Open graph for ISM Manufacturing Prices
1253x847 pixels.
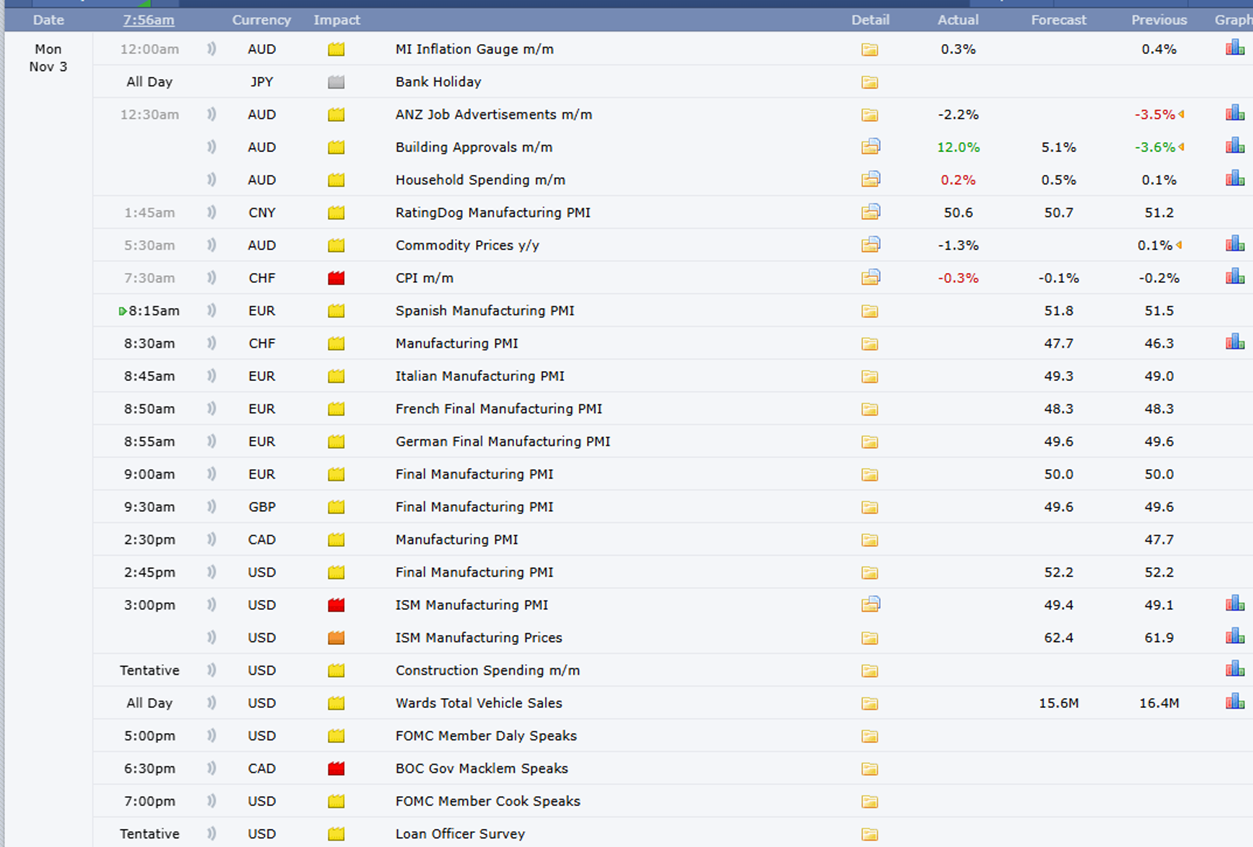(x=1235, y=637)
